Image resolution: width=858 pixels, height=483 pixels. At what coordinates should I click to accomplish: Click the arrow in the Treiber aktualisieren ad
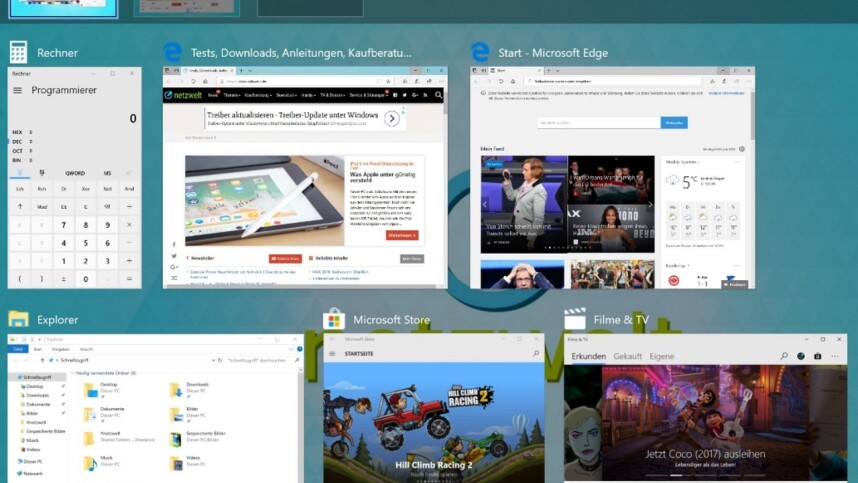pyautogui.click(x=392, y=118)
